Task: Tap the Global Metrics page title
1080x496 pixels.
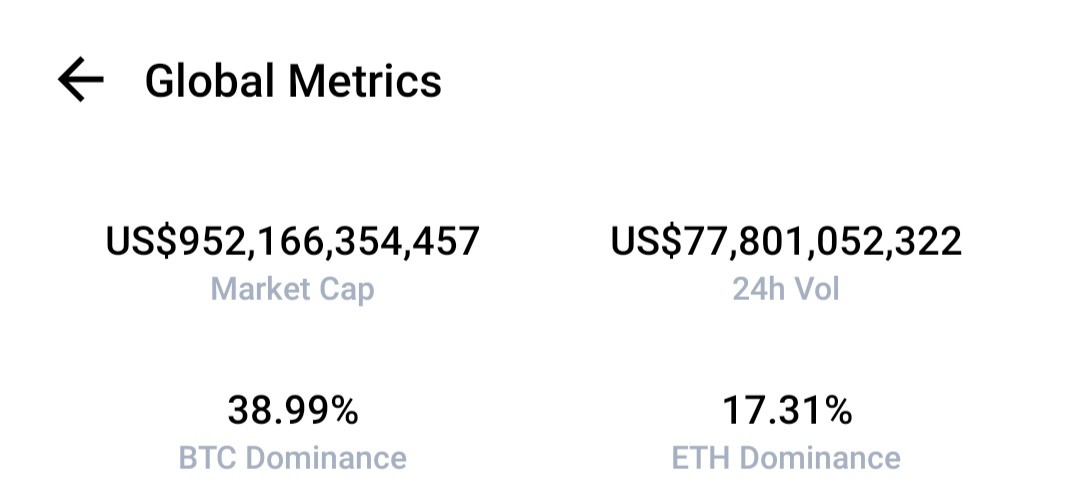Action: click(293, 81)
